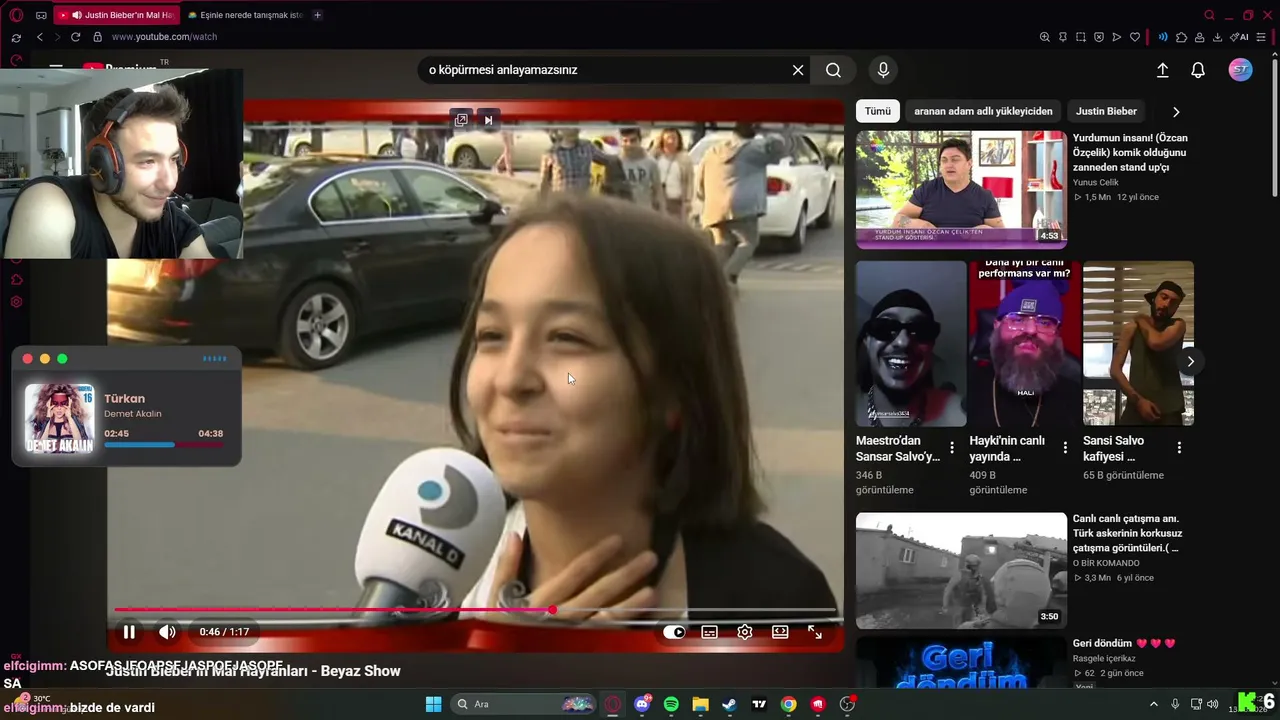1280x720 pixels.
Task: Open the YouTube create upload menu
Action: pos(1162,70)
